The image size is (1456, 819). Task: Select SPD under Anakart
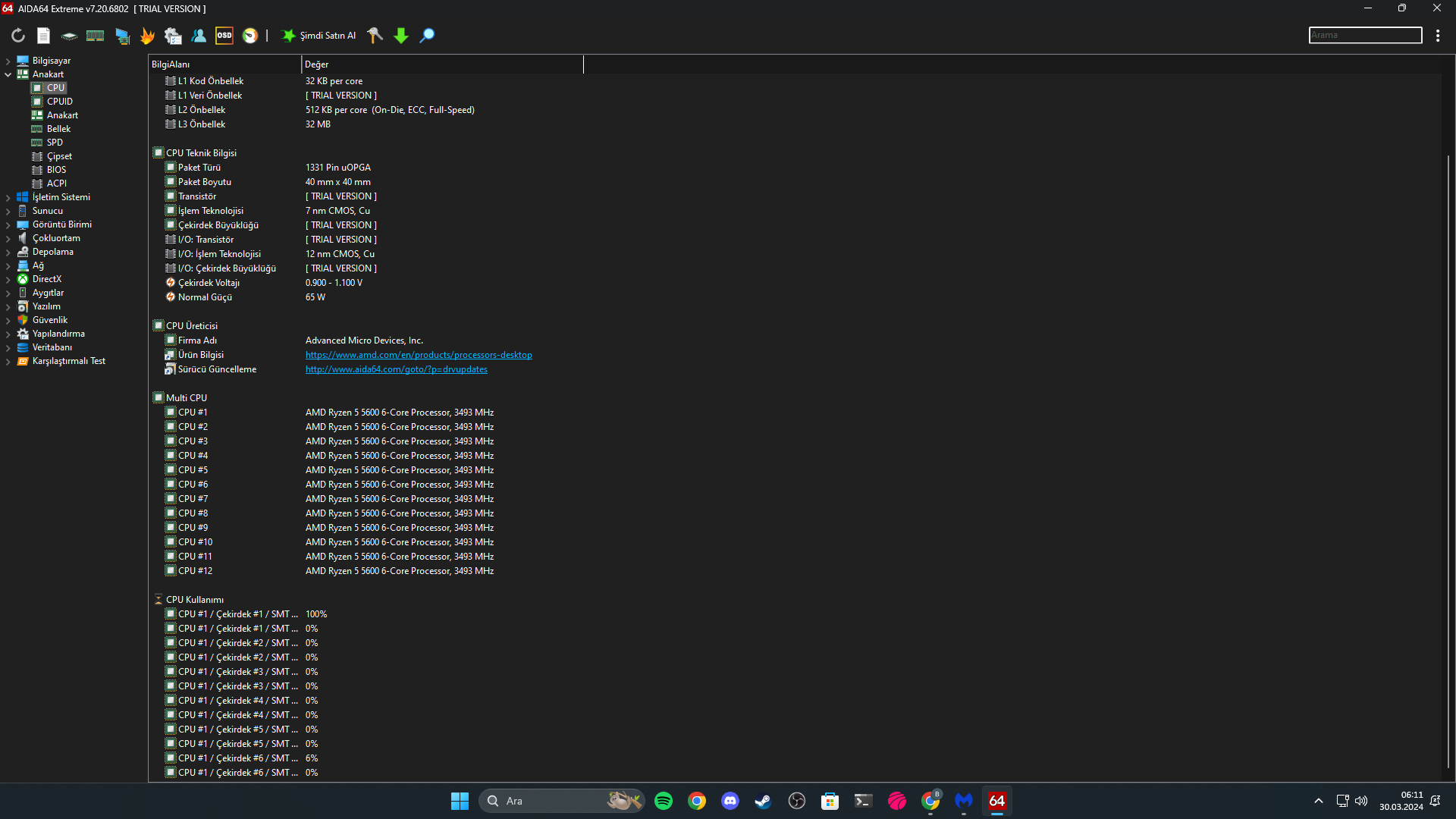55,143
